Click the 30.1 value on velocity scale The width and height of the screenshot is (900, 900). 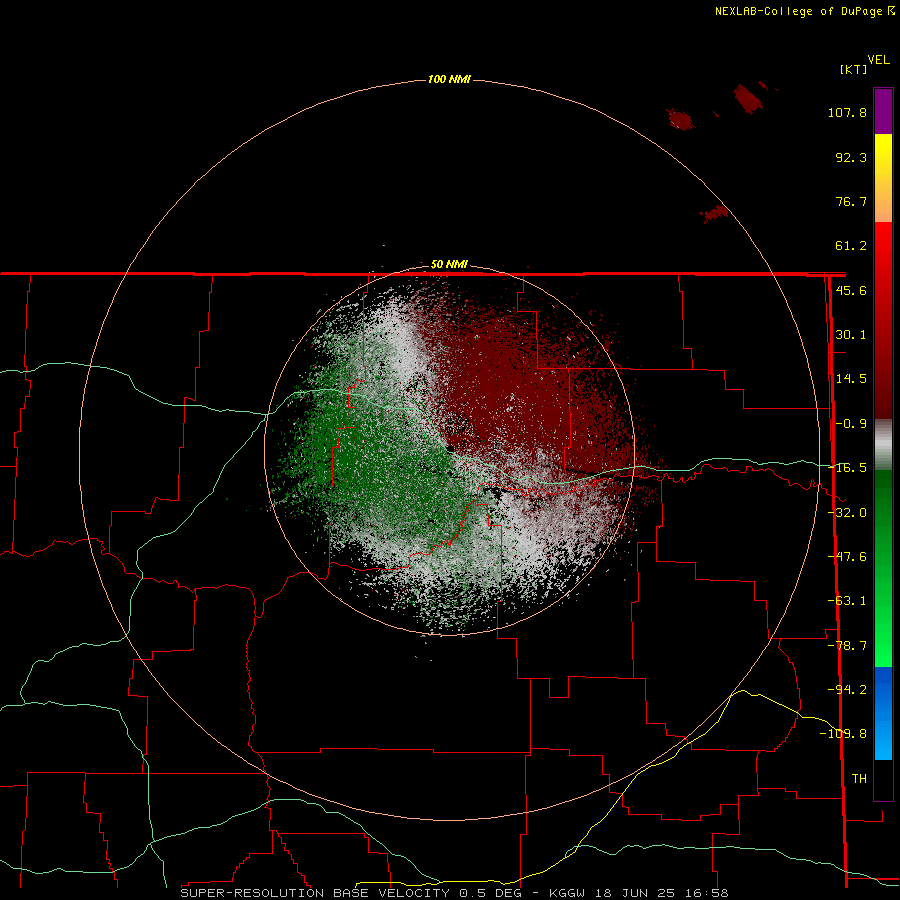pos(851,335)
